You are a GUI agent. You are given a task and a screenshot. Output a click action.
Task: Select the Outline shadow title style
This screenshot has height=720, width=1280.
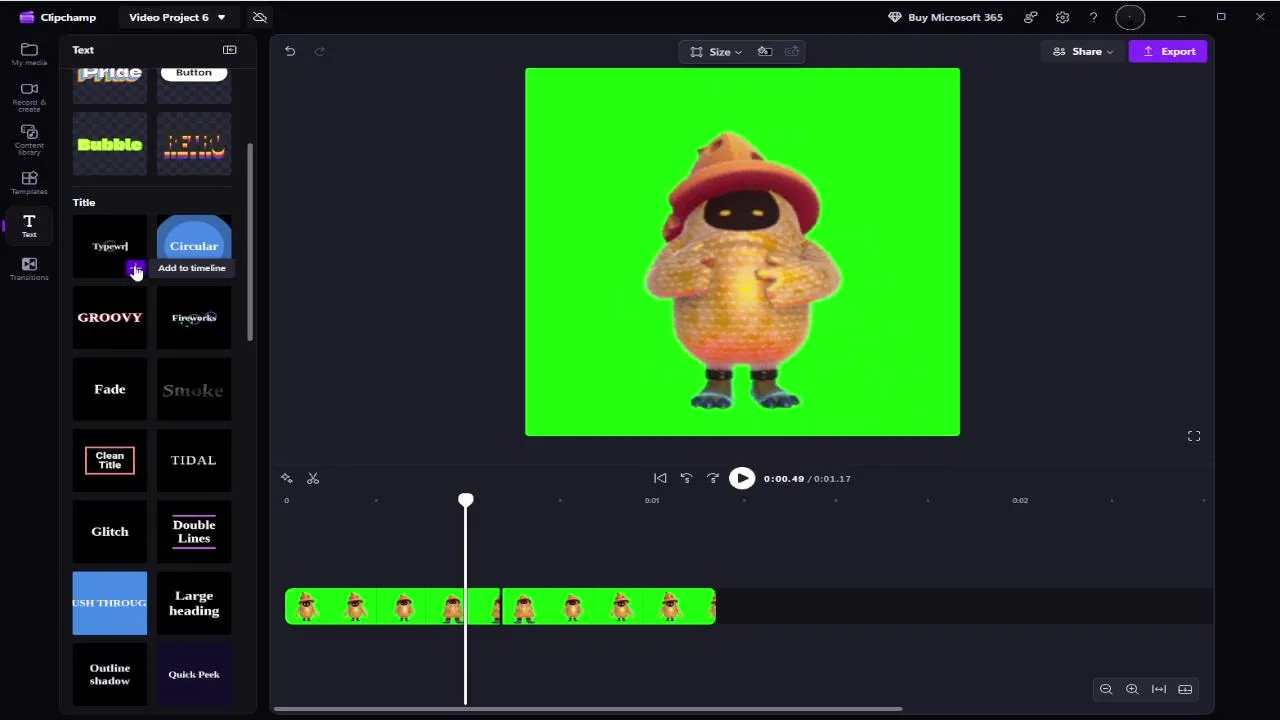(110, 674)
